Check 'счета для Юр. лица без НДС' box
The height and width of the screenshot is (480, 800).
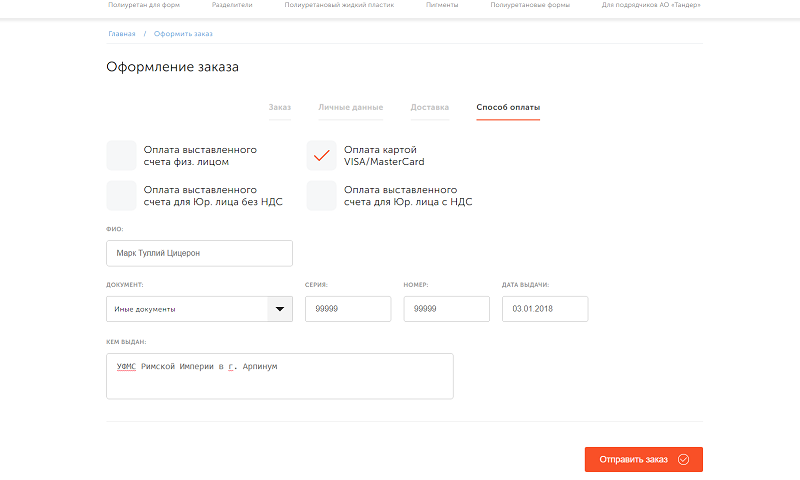pyautogui.click(x=121, y=195)
